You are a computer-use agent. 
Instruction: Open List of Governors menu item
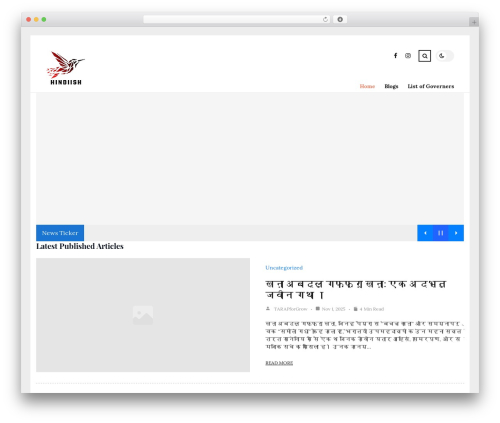pos(431,86)
